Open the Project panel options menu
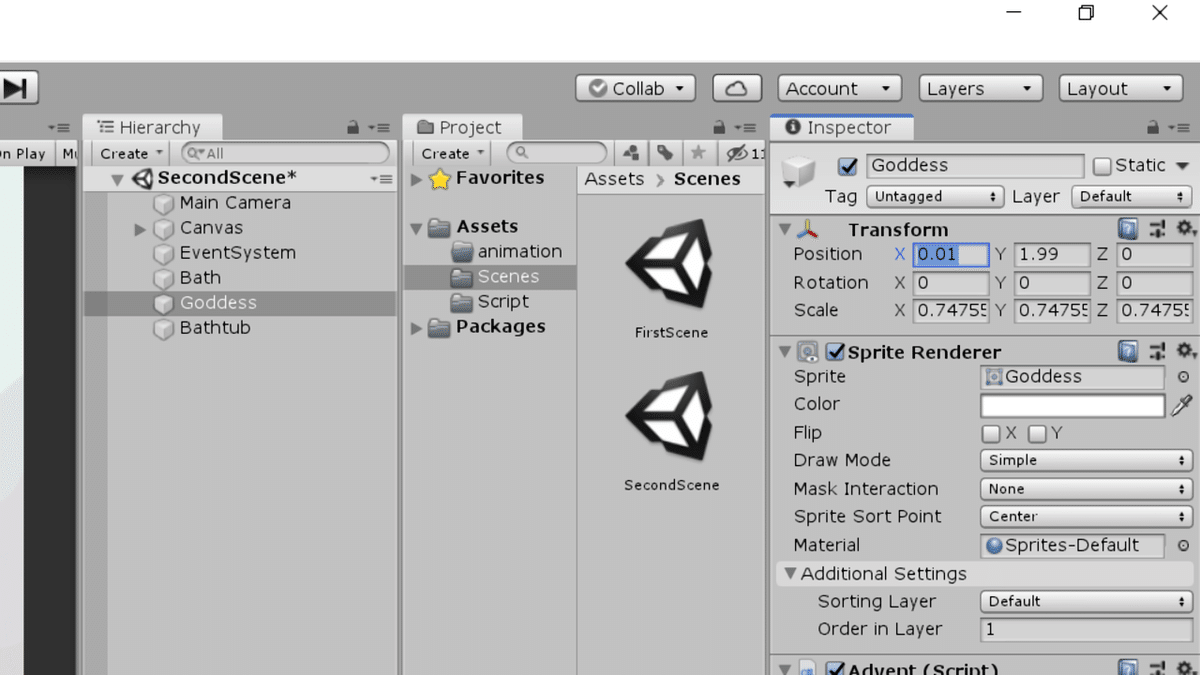 745,128
